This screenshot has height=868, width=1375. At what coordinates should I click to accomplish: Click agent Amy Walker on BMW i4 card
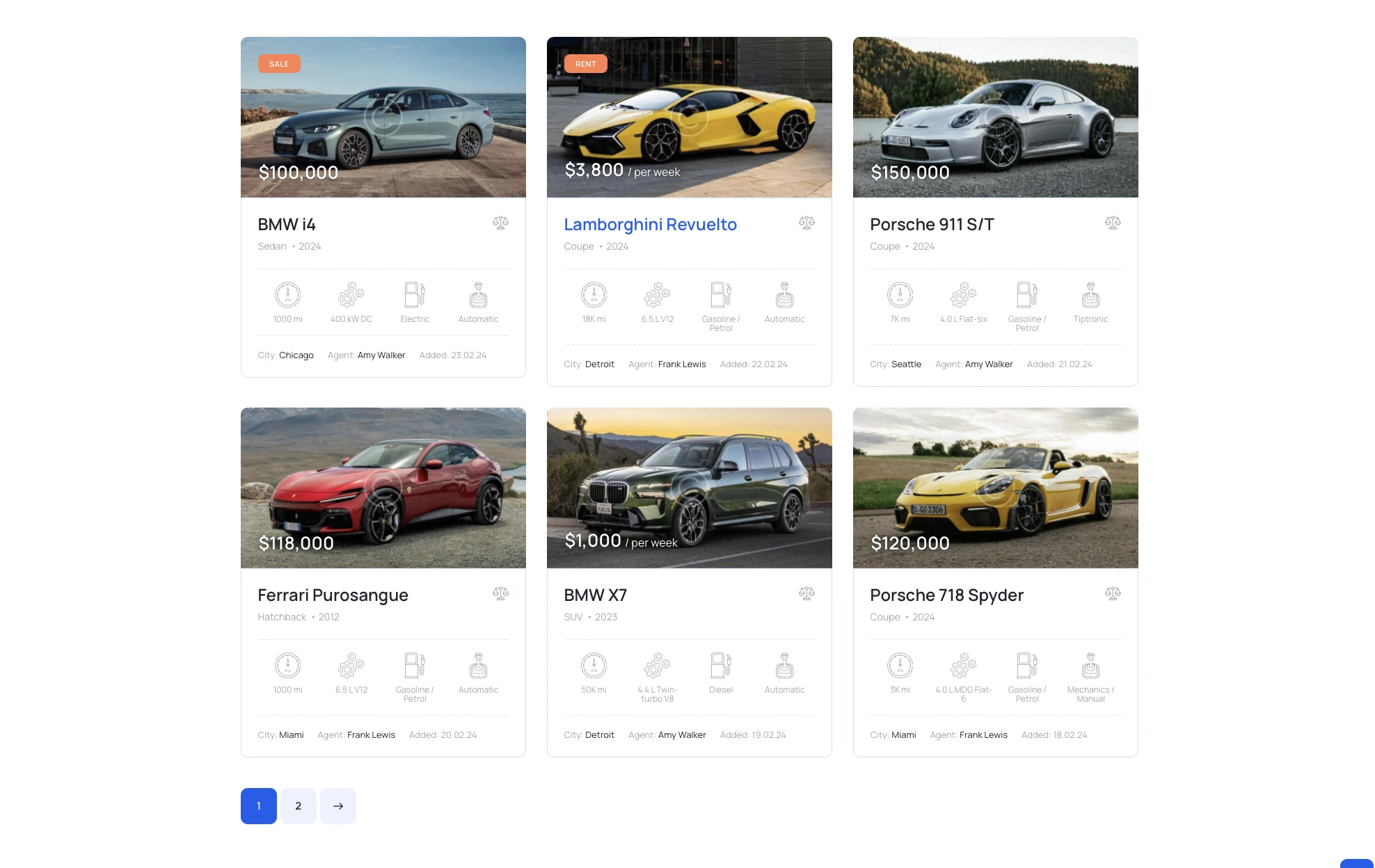pyautogui.click(x=381, y=355)
